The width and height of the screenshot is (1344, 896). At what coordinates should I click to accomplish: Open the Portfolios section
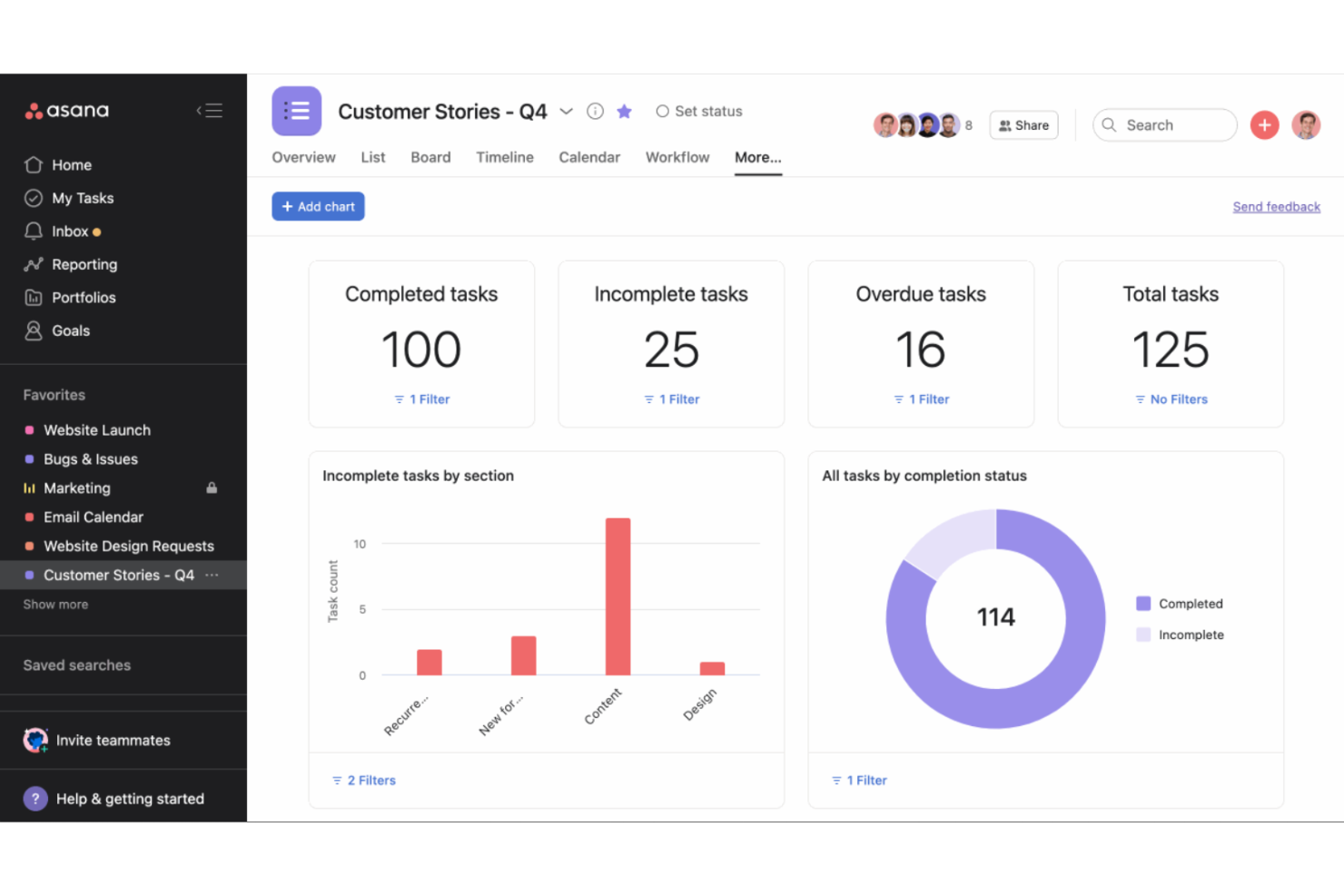(84, 297)
